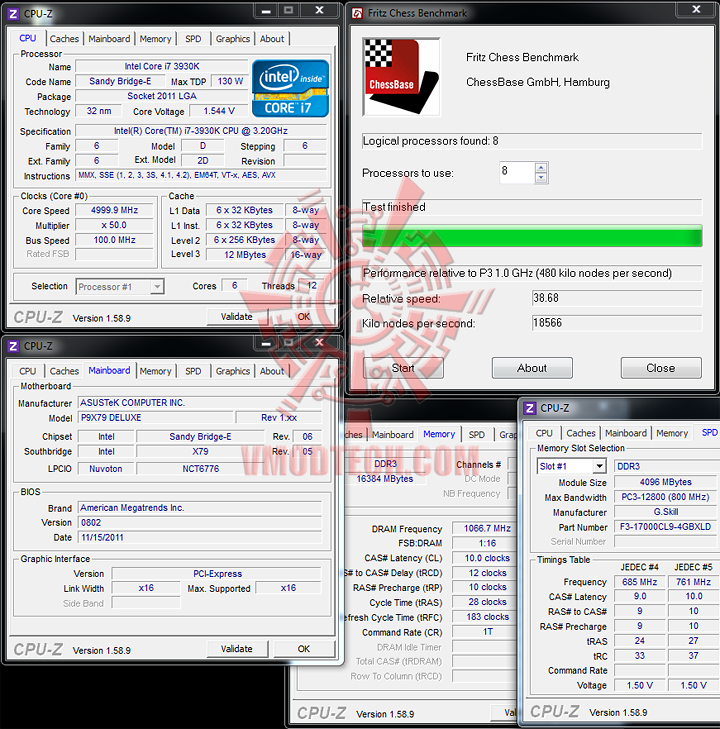Open the Slot #1 memory slot dropdown
720x729 pixels.
pos(599,466)
